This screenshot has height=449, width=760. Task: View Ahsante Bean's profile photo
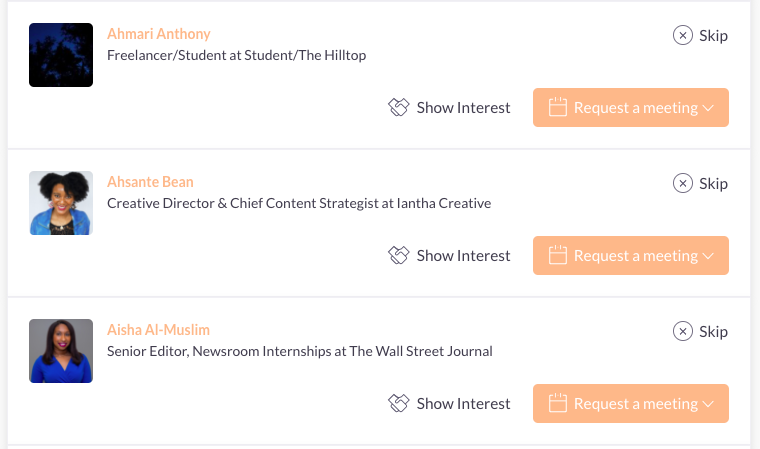(x=61, y=203)
